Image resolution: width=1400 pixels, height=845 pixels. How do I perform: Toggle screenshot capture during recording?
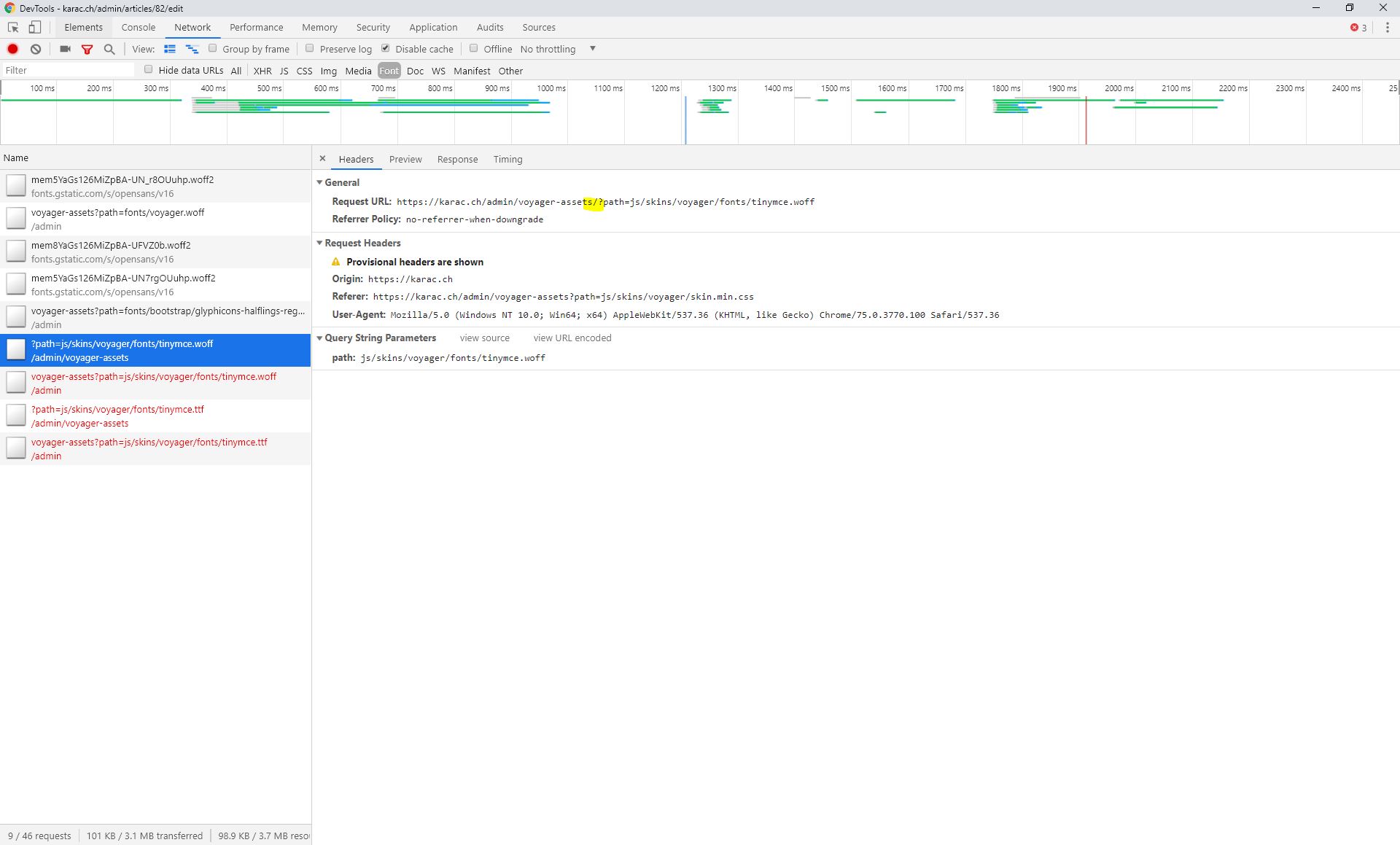click(65, 49)
